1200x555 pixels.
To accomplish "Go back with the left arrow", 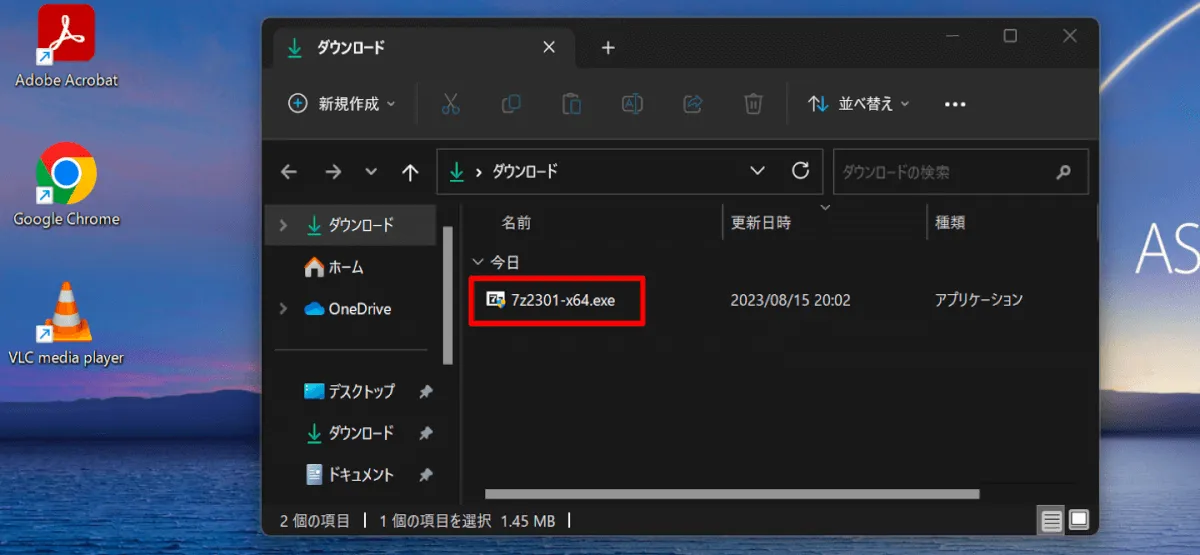I will 289,172.
